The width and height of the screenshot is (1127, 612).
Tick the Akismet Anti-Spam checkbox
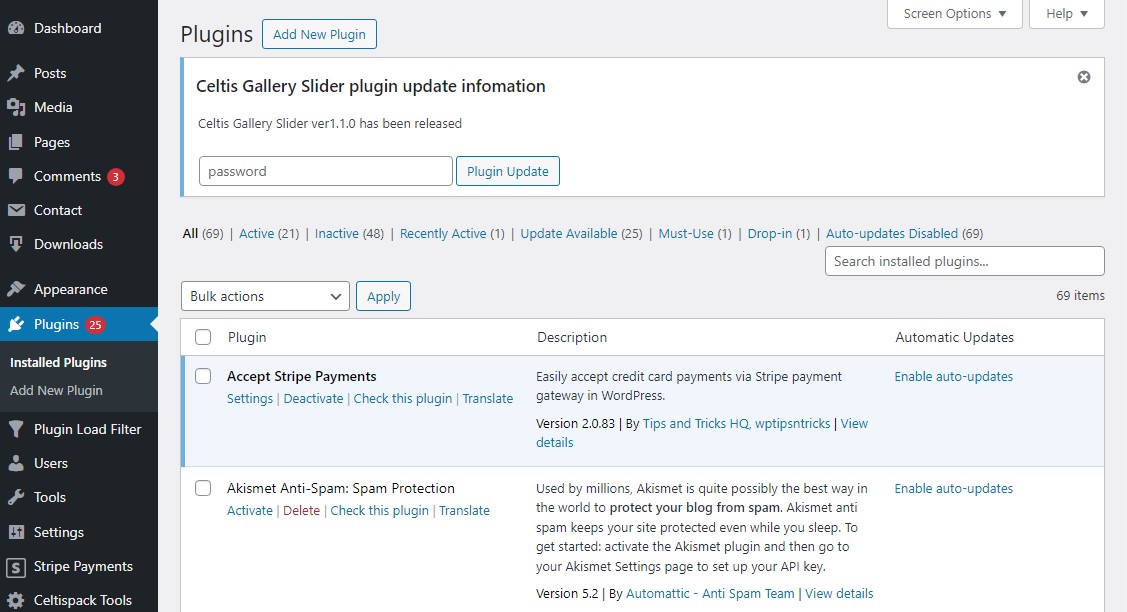pyautogui.click(x=203, y=488)
